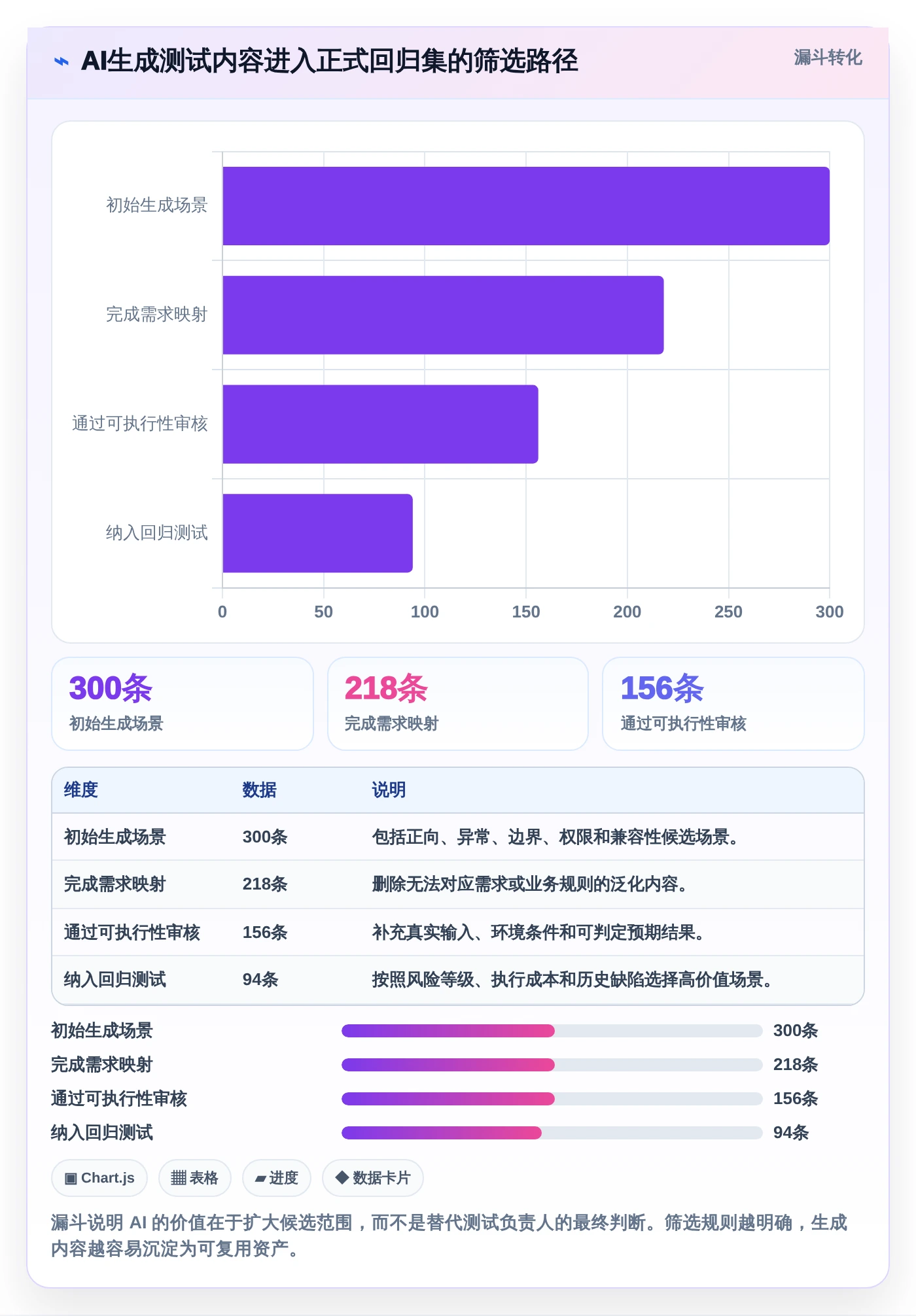Click the 300条 progress bar
This screenshot has width=916, height=1316.
click(x=552, y=1031)
